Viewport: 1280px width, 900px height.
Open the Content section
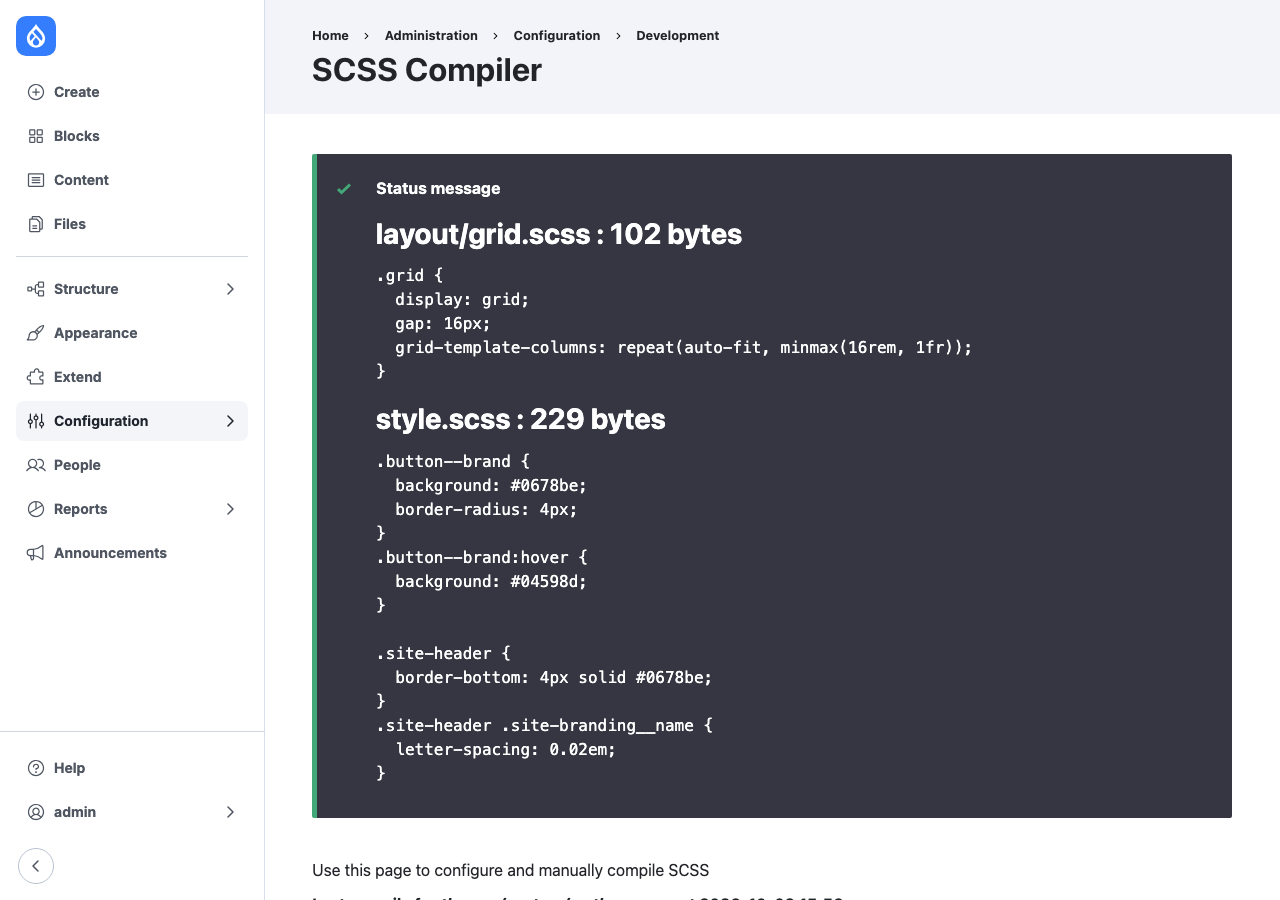point(132,180)
